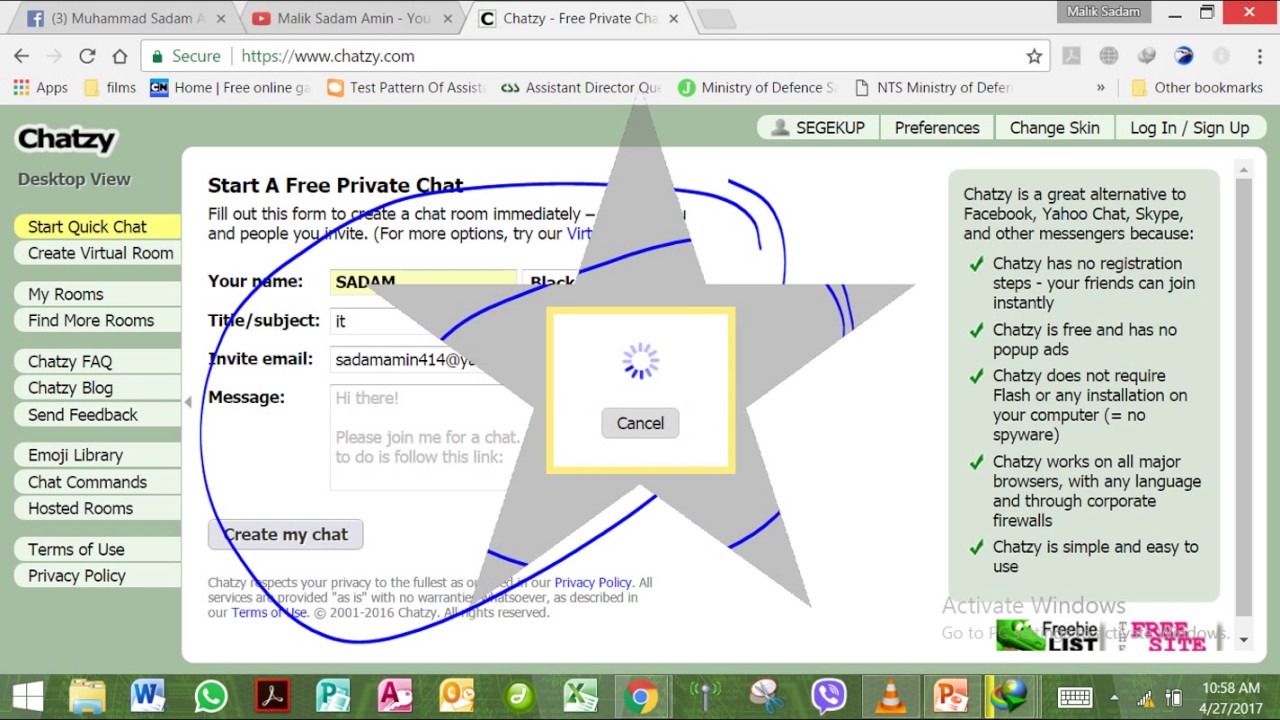Launch Microsoft Word from the taskbar
This screenshot has width=1280, height=720.
coord(148,696)
